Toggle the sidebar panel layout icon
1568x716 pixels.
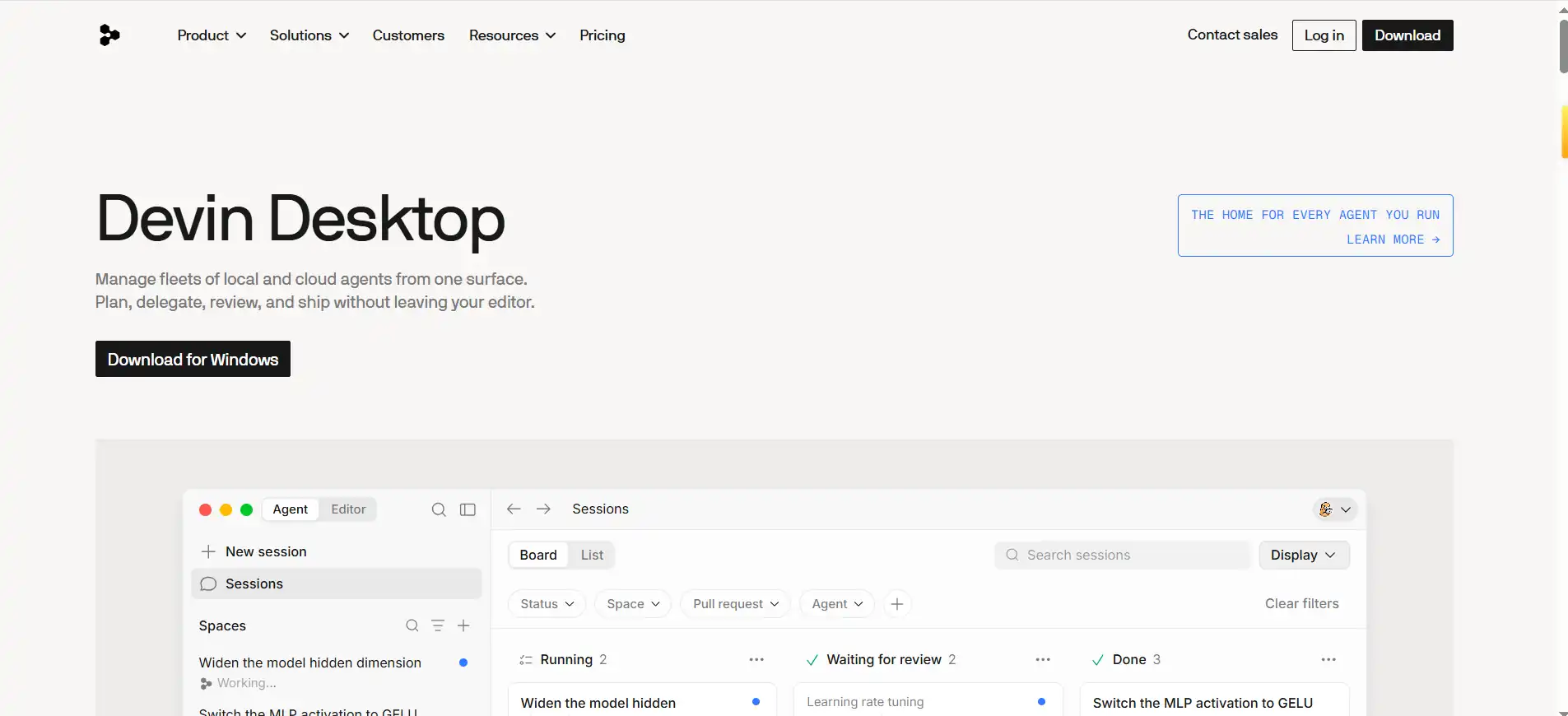[468, 509]
